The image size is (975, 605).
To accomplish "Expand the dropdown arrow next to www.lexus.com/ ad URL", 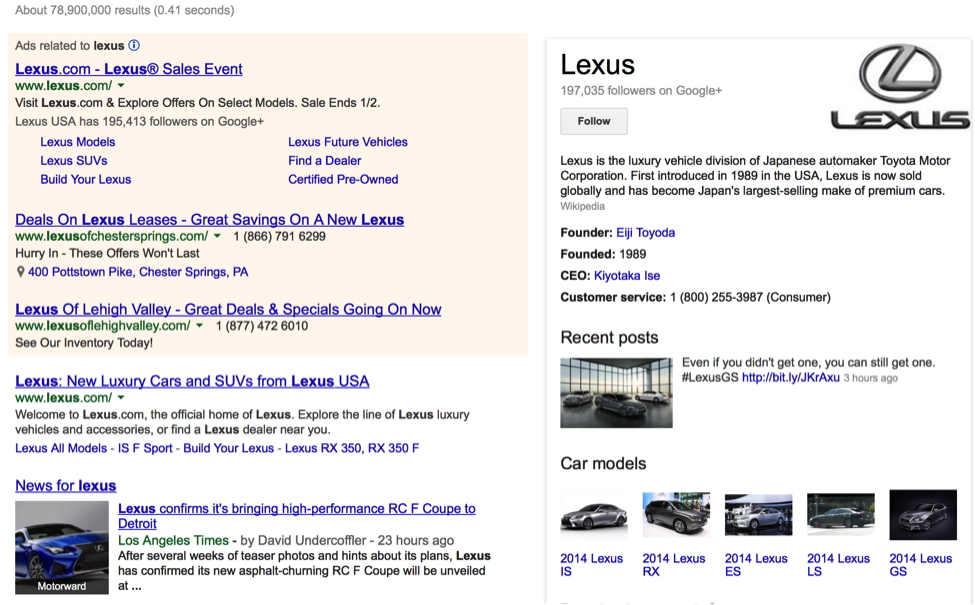I will [x=121, y=87].
